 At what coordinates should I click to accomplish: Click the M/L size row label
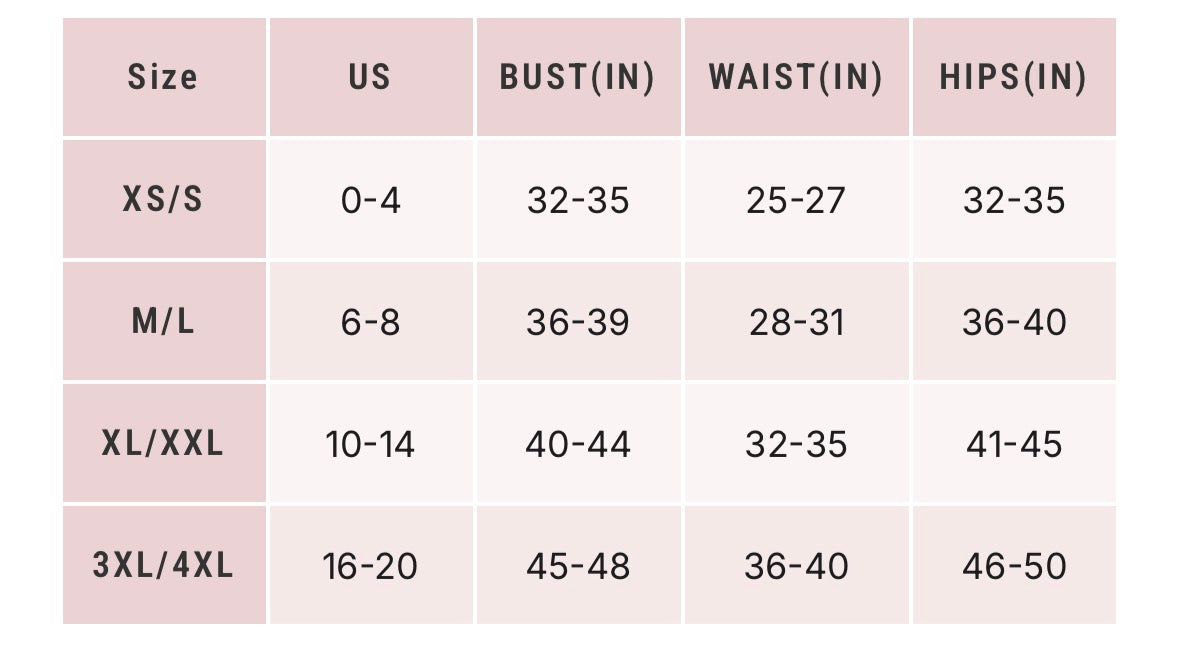tap(163, 322)
